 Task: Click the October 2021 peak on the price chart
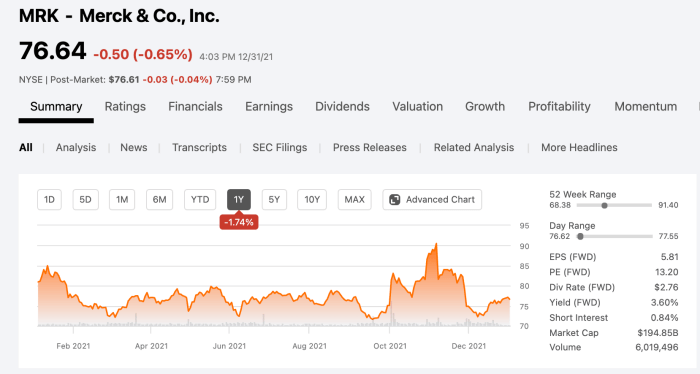click(394, 274)
